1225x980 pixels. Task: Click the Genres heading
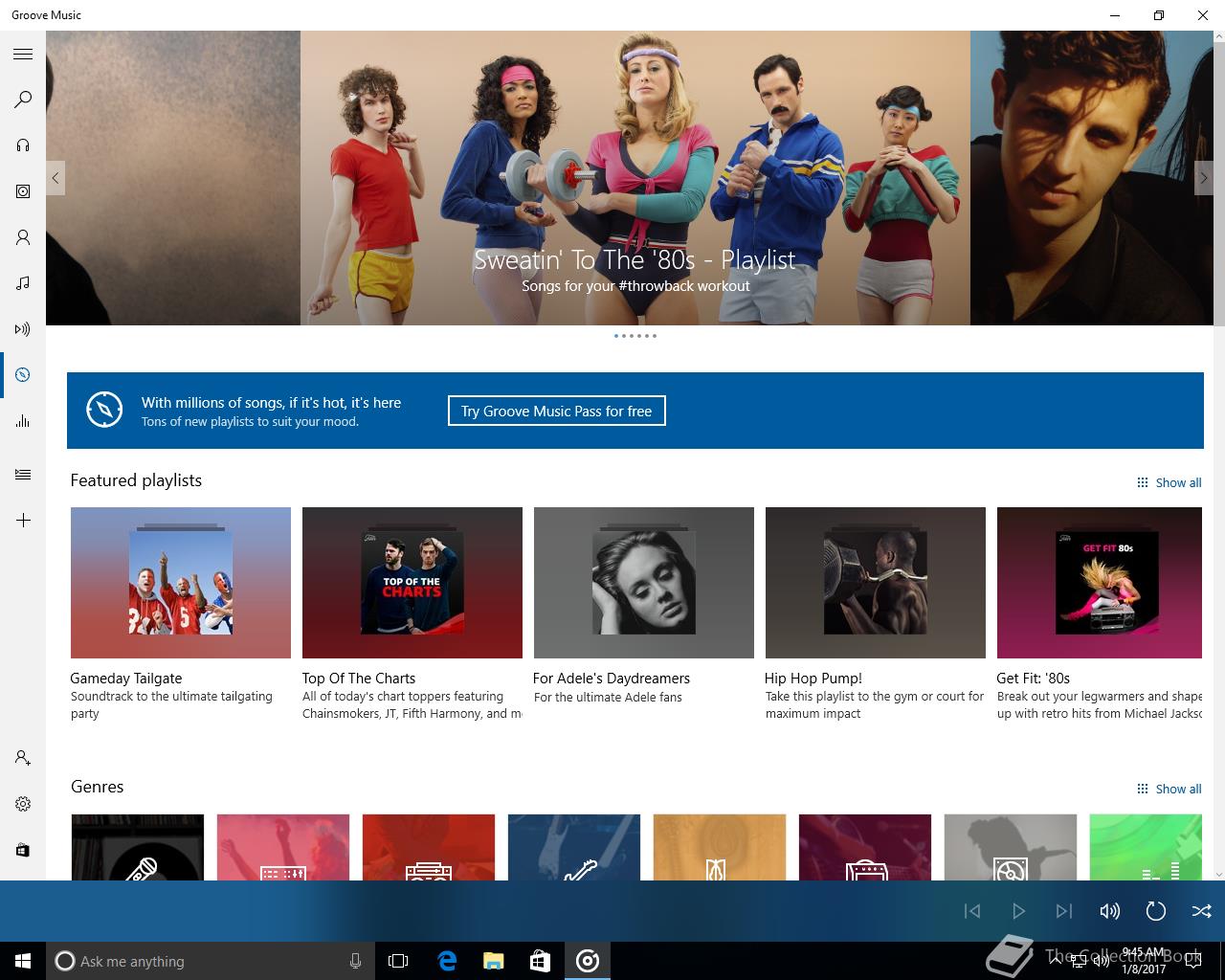(98, 787)
